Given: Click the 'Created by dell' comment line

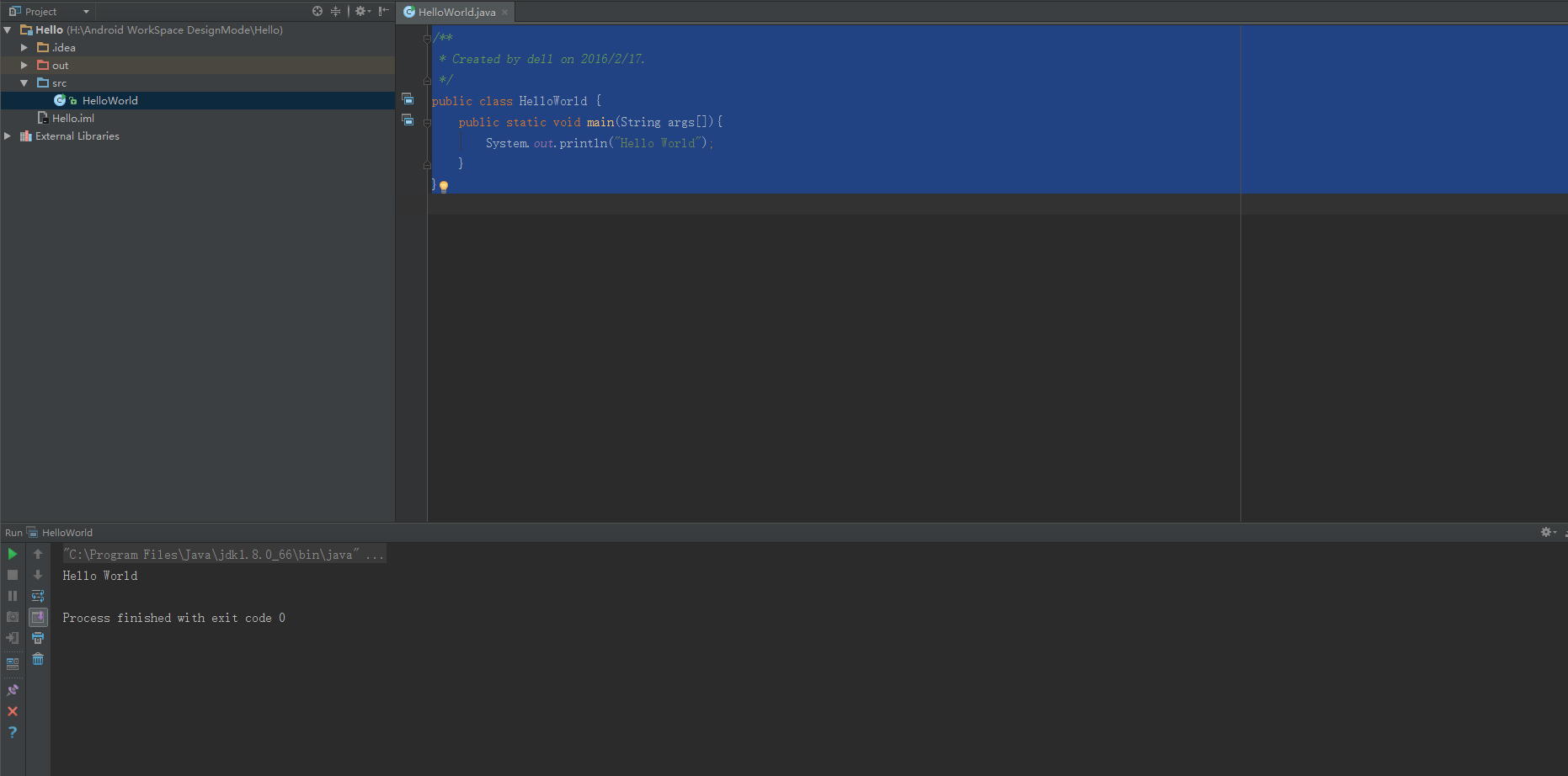Looking at the screenshot, I should pos(541,59).
